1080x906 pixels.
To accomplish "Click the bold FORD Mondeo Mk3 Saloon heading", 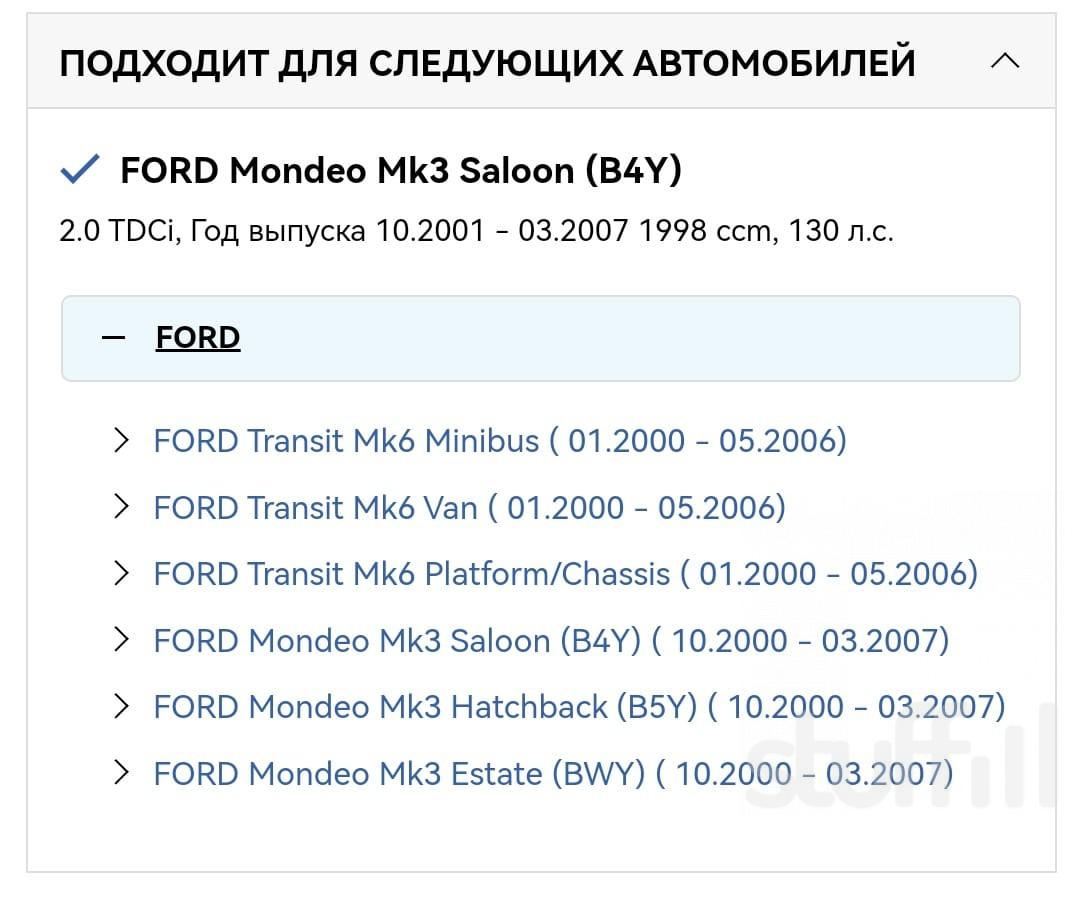I will pos(400,170).
